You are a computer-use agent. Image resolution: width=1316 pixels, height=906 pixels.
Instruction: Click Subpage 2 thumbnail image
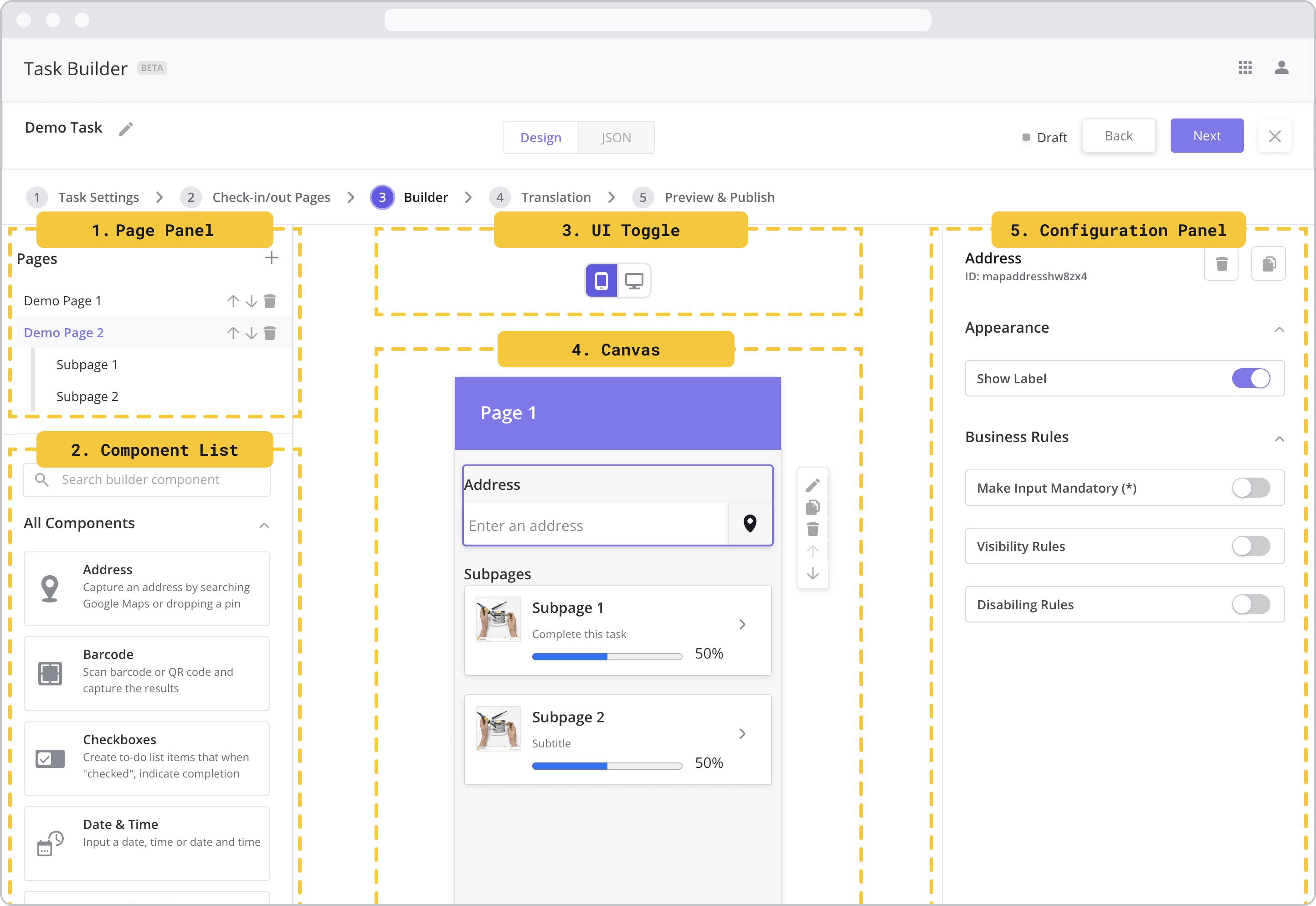(498, 729)
